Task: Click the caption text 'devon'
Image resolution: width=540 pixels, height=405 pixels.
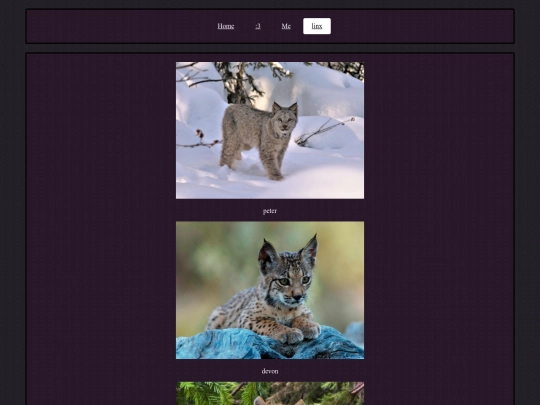Action: [270, 371]
